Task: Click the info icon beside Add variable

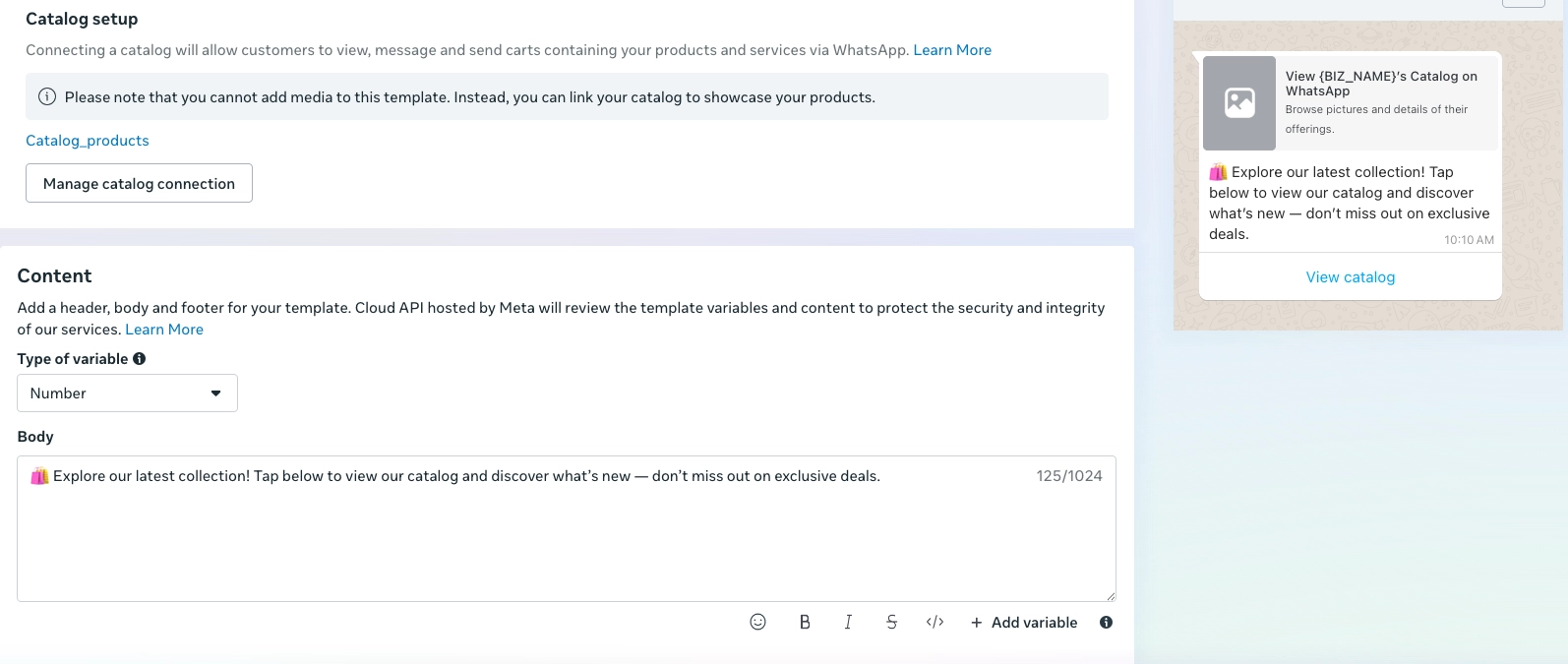Action: (x=1106, y=622)
